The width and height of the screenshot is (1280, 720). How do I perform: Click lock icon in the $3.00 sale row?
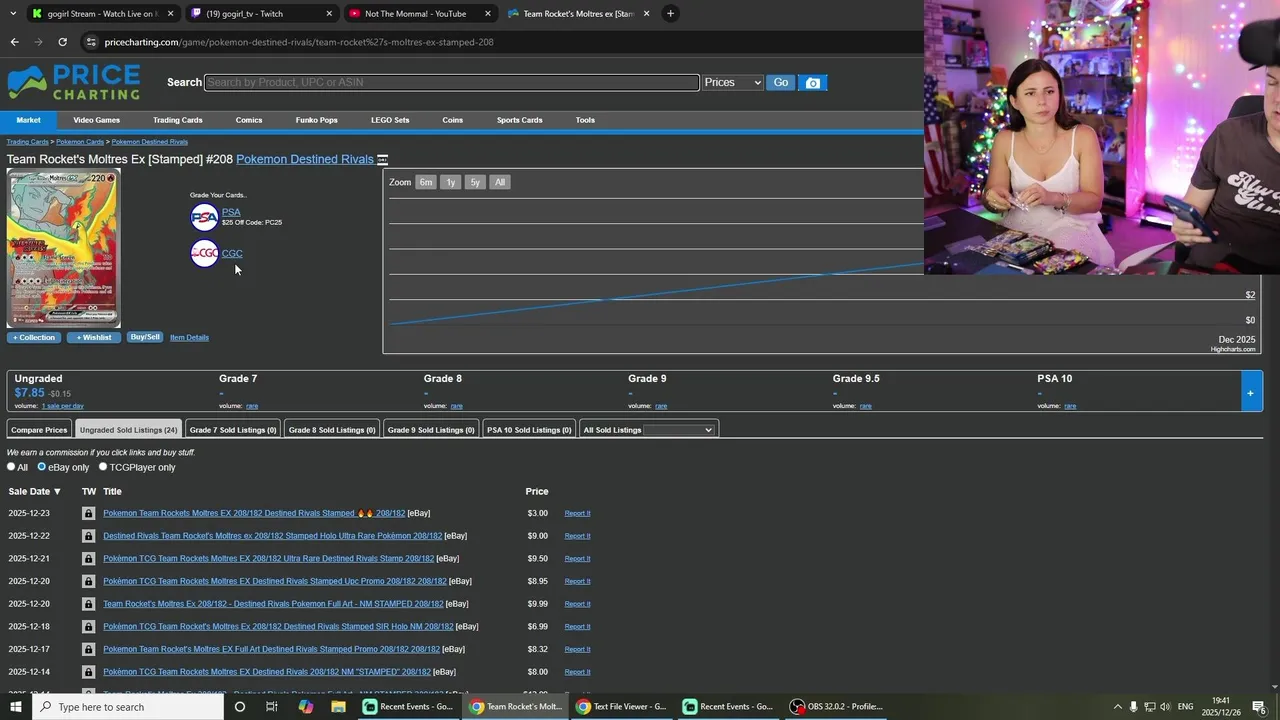point(88,513)
